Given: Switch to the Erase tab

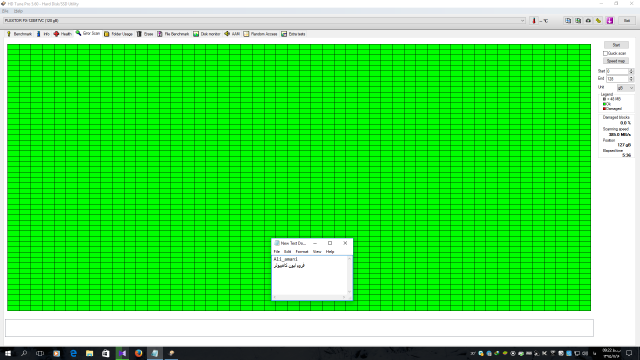Looking at the screenshot, I should point(145,34).
